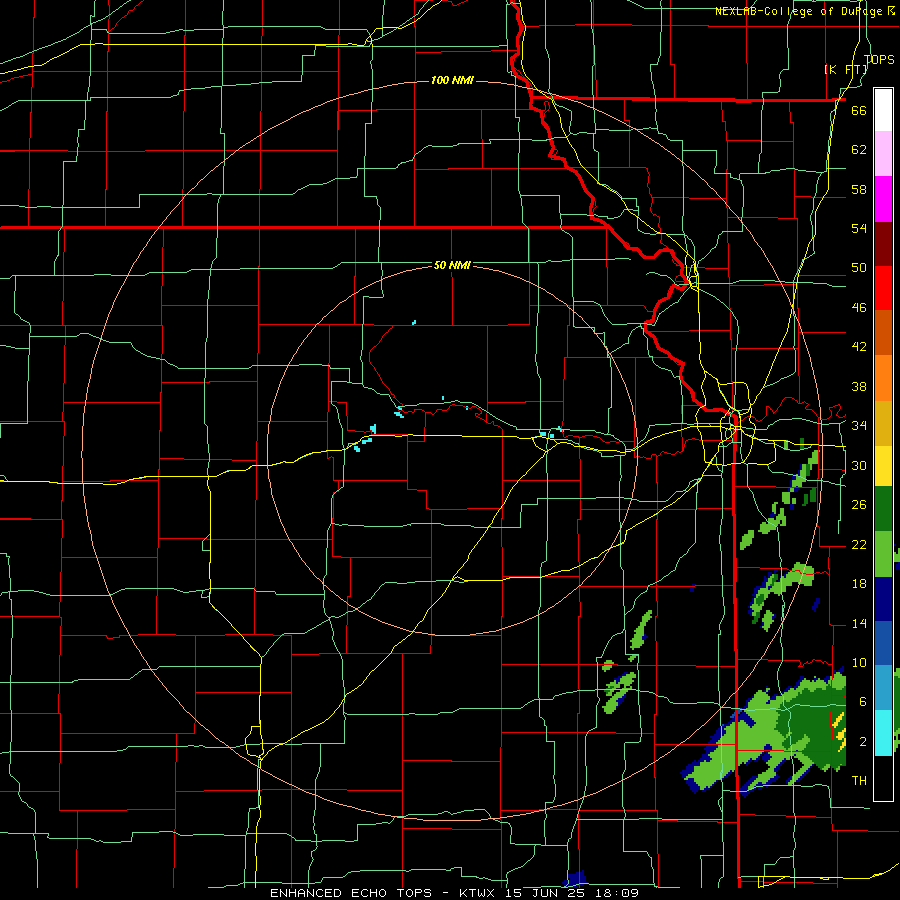Select the light green legend swatch
Screen dimensions: 900x900
tap(883, 554)
